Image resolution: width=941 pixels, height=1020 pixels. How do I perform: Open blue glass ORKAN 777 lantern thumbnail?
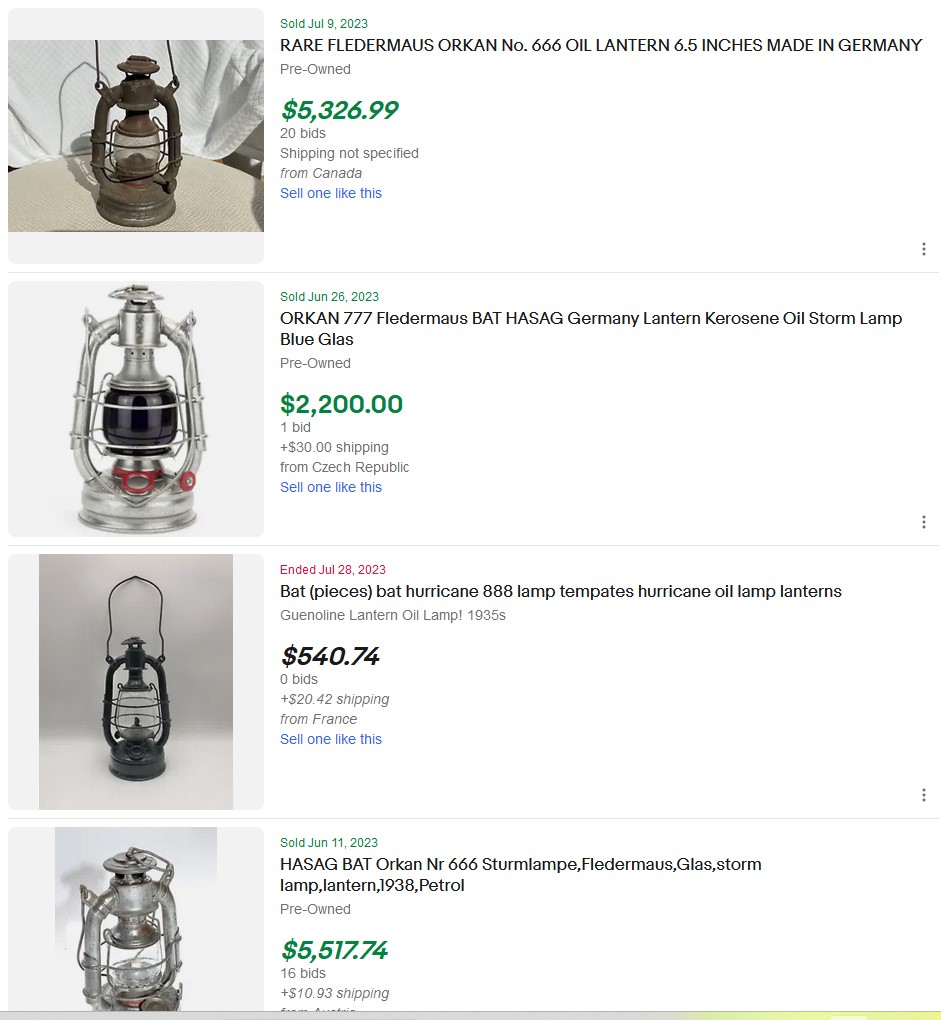pos(136,409)
